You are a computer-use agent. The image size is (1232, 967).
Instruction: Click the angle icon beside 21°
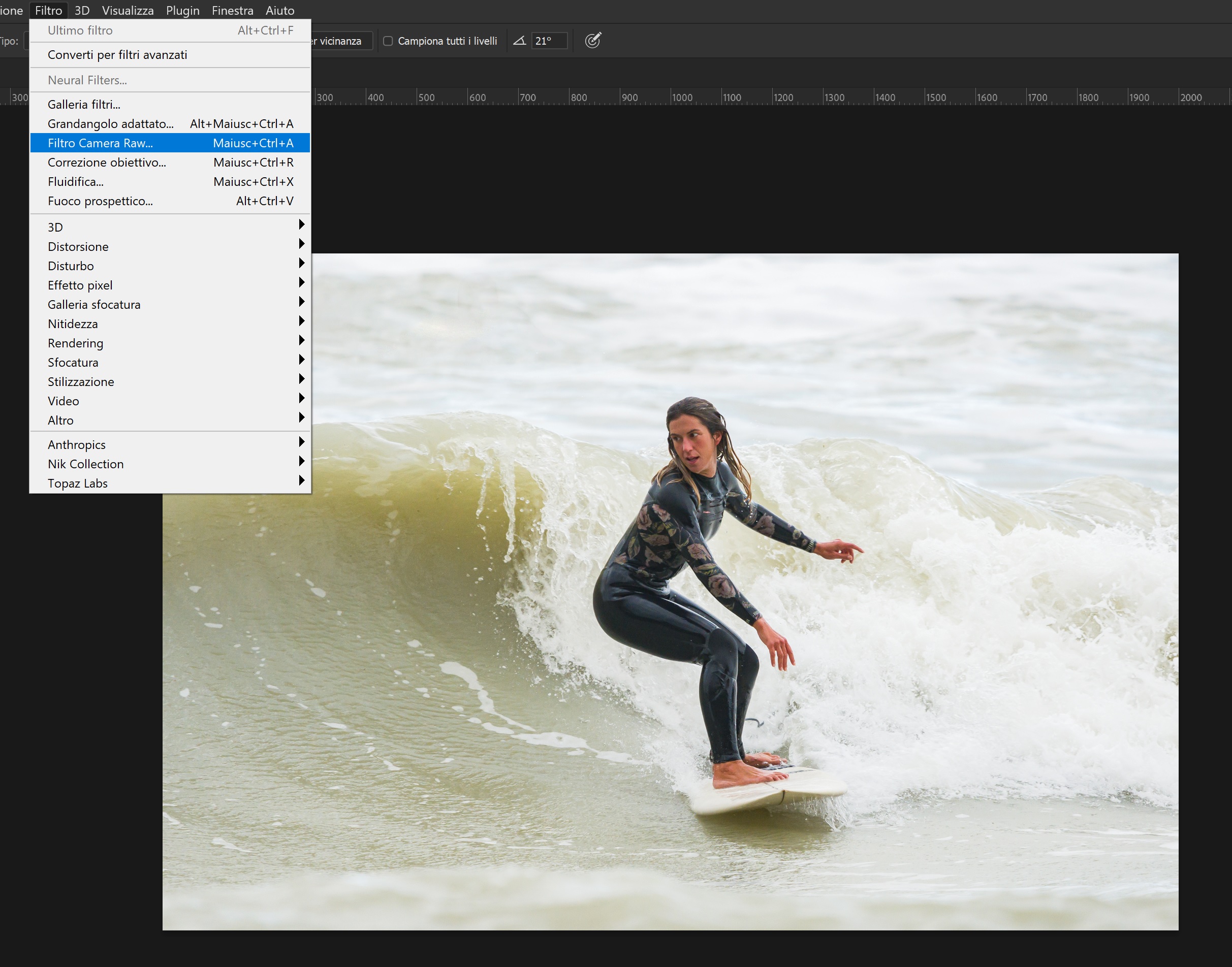[x=519, y=41]
